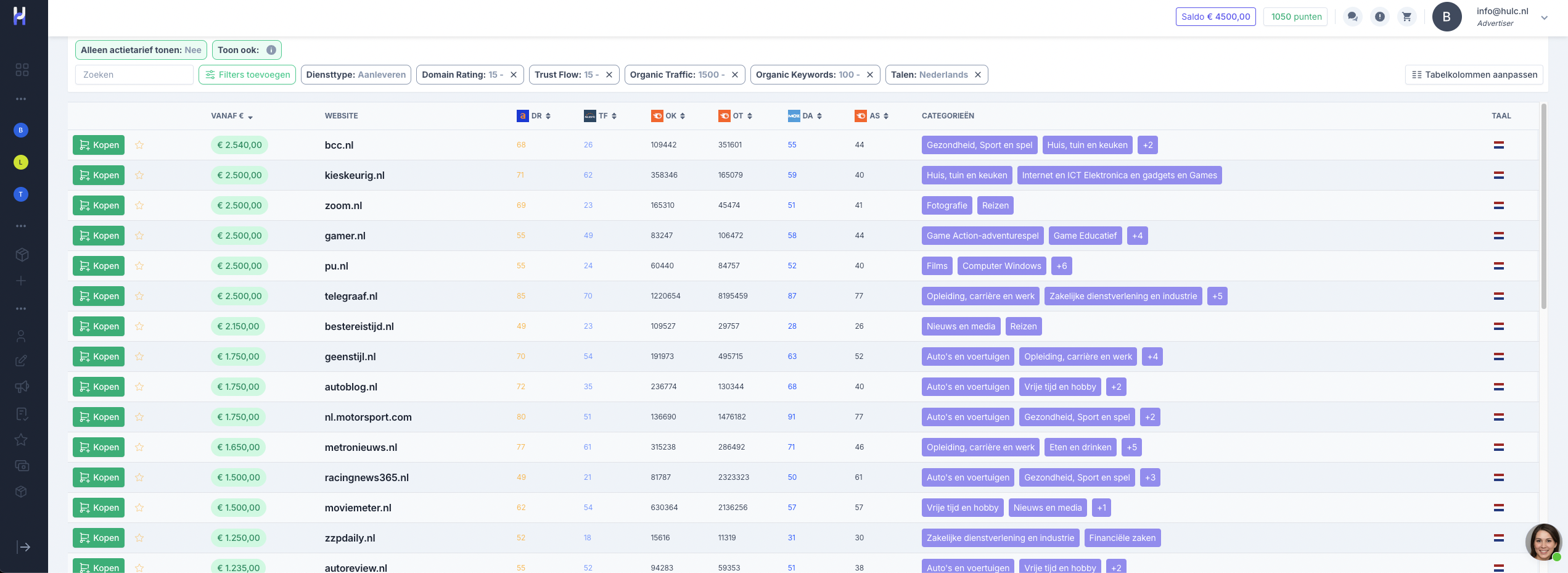Favorite zoom.nl with star
This screenshot has width=1568, height=573.
(139, 205)
